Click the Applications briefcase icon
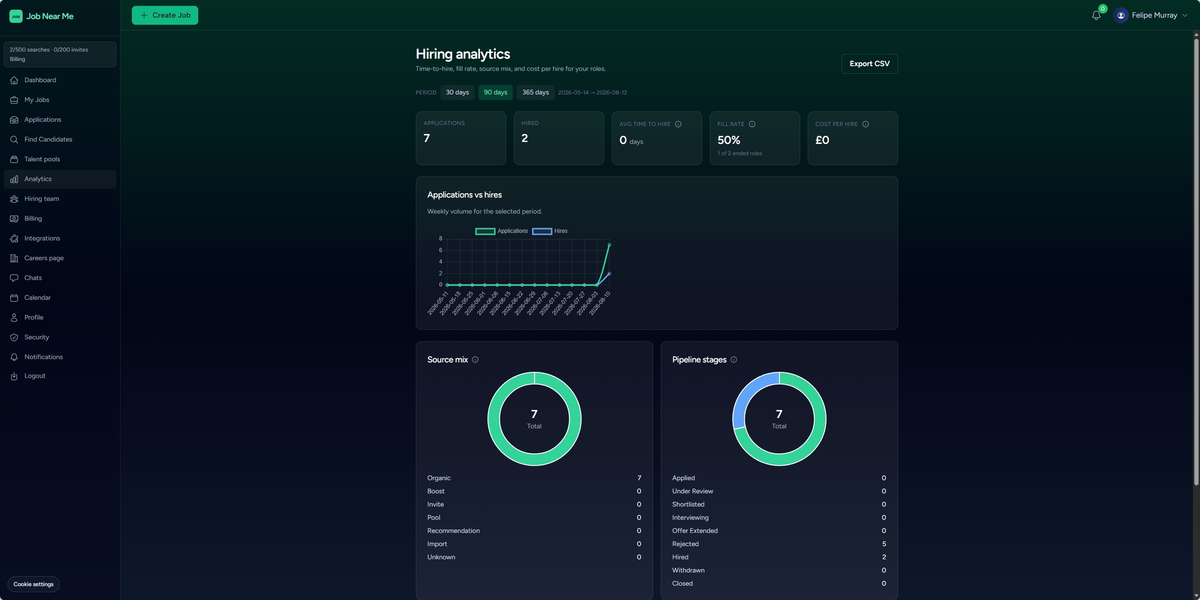1200x600 pixels. point(14,120)
